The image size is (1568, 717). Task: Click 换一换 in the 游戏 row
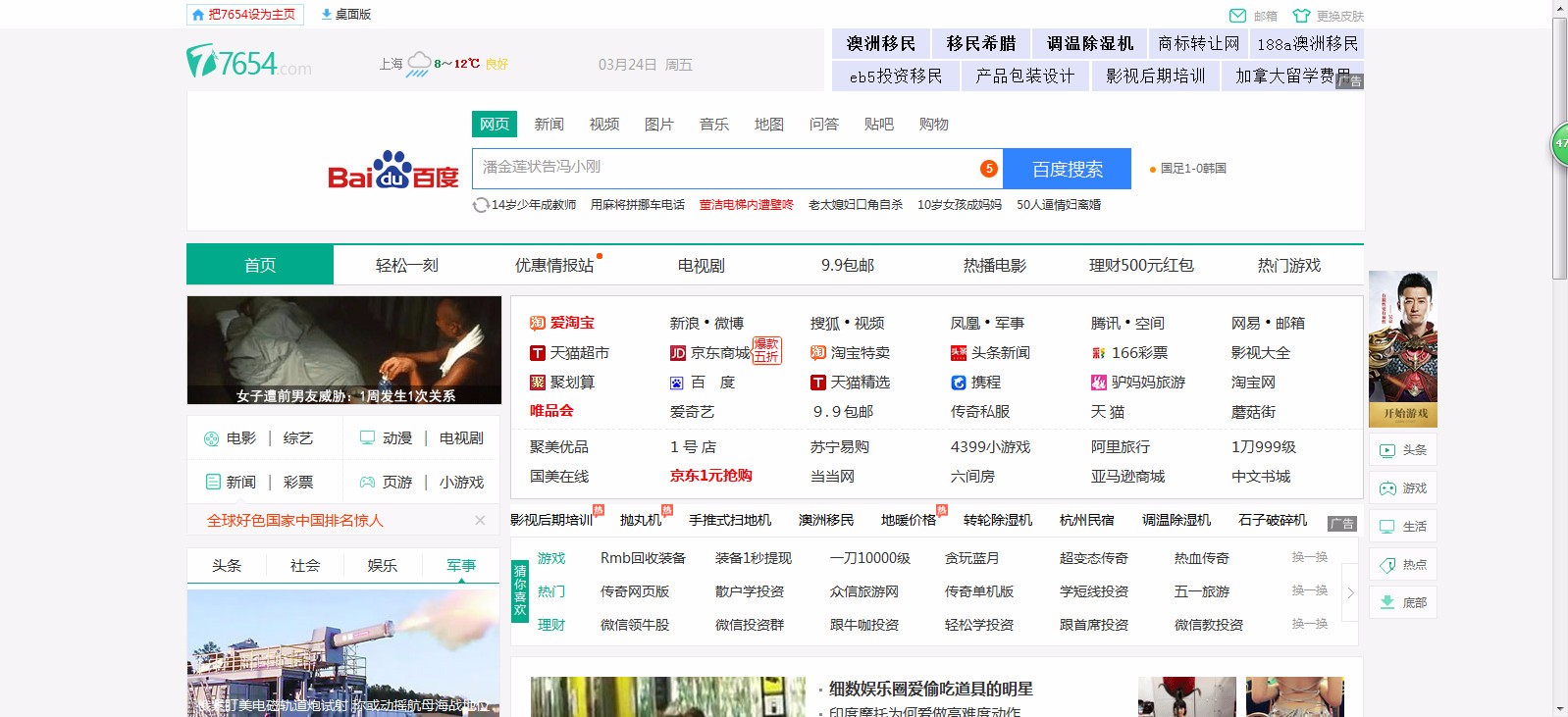(1309, 557)
